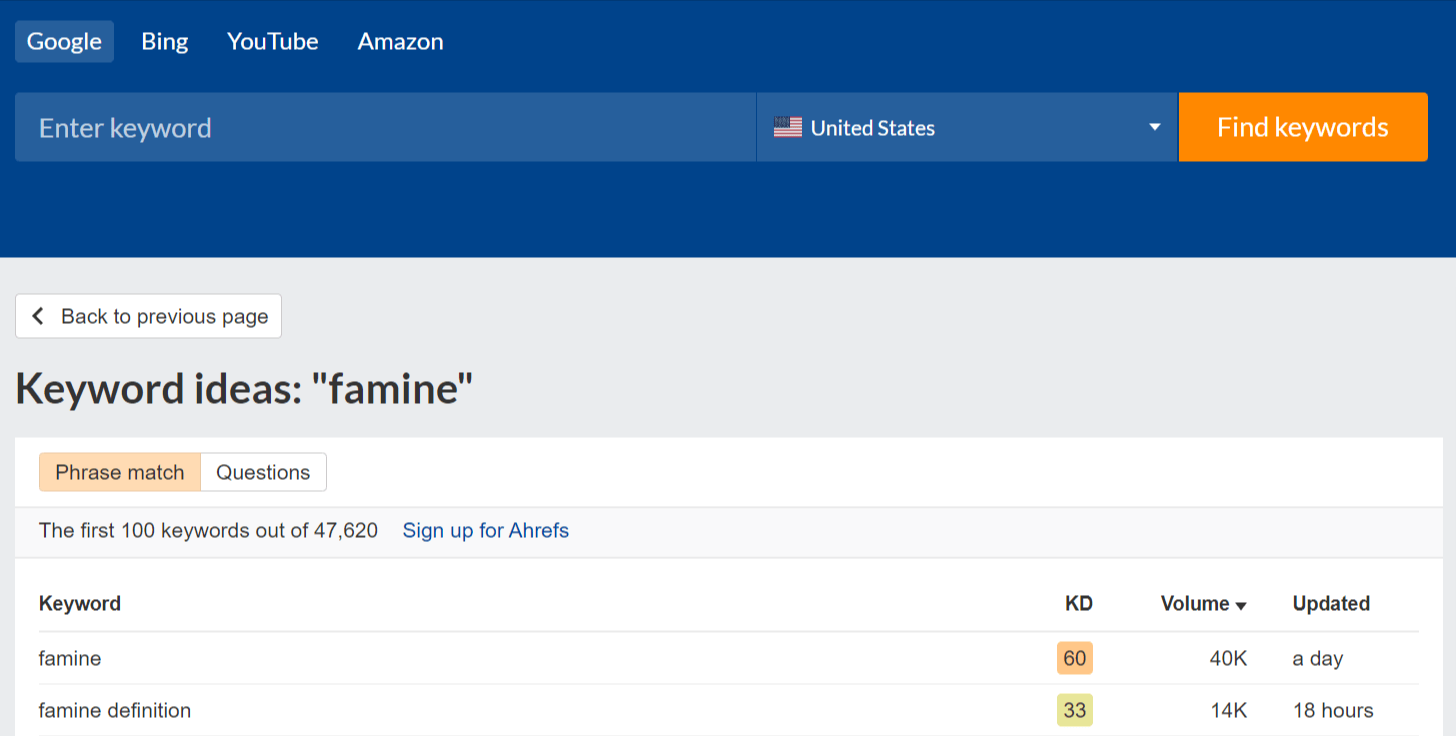Click the Enter keyword input field
The image size is (1456, 736).
(x=385, y=127)
